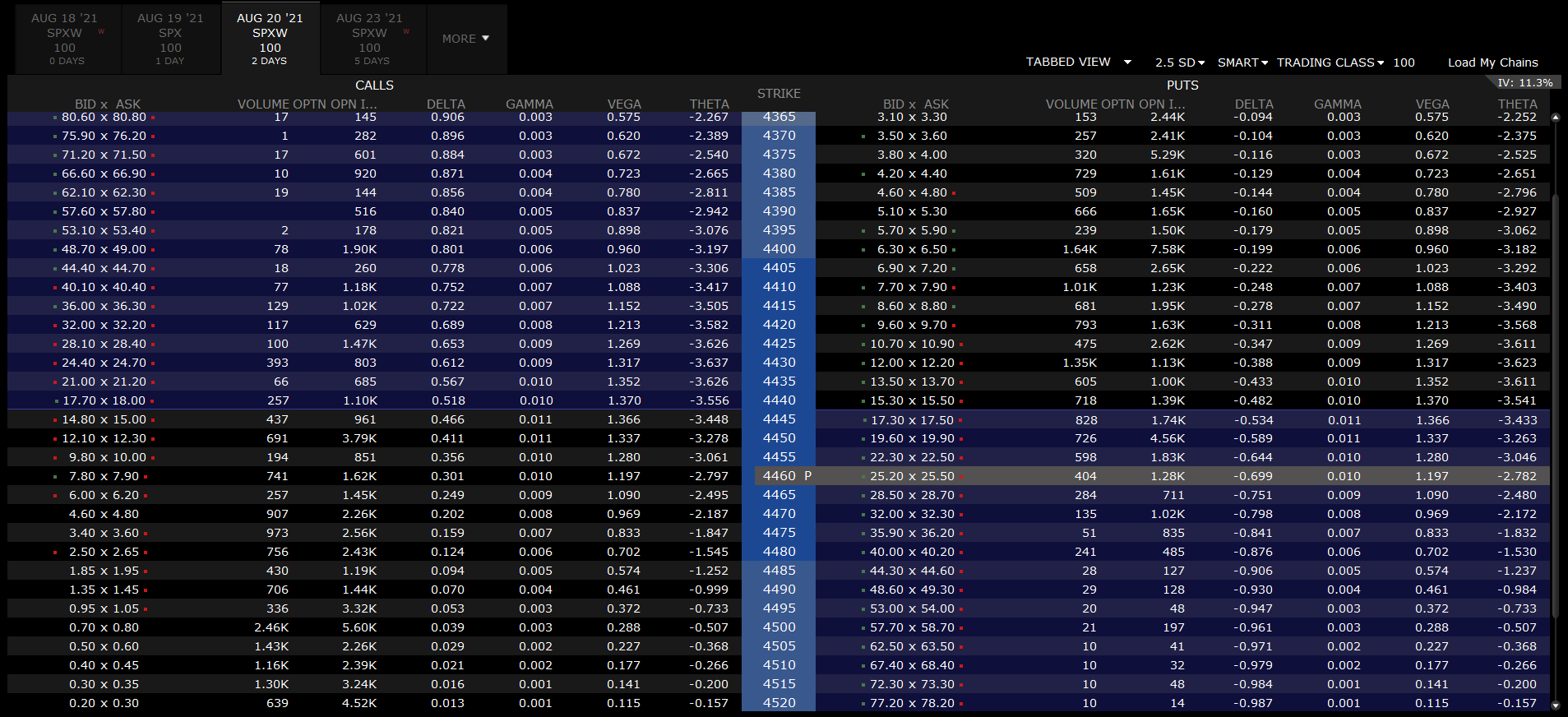
Task: Click the red W icon on the AUG 23 tab
Action: tap(406, 32)
